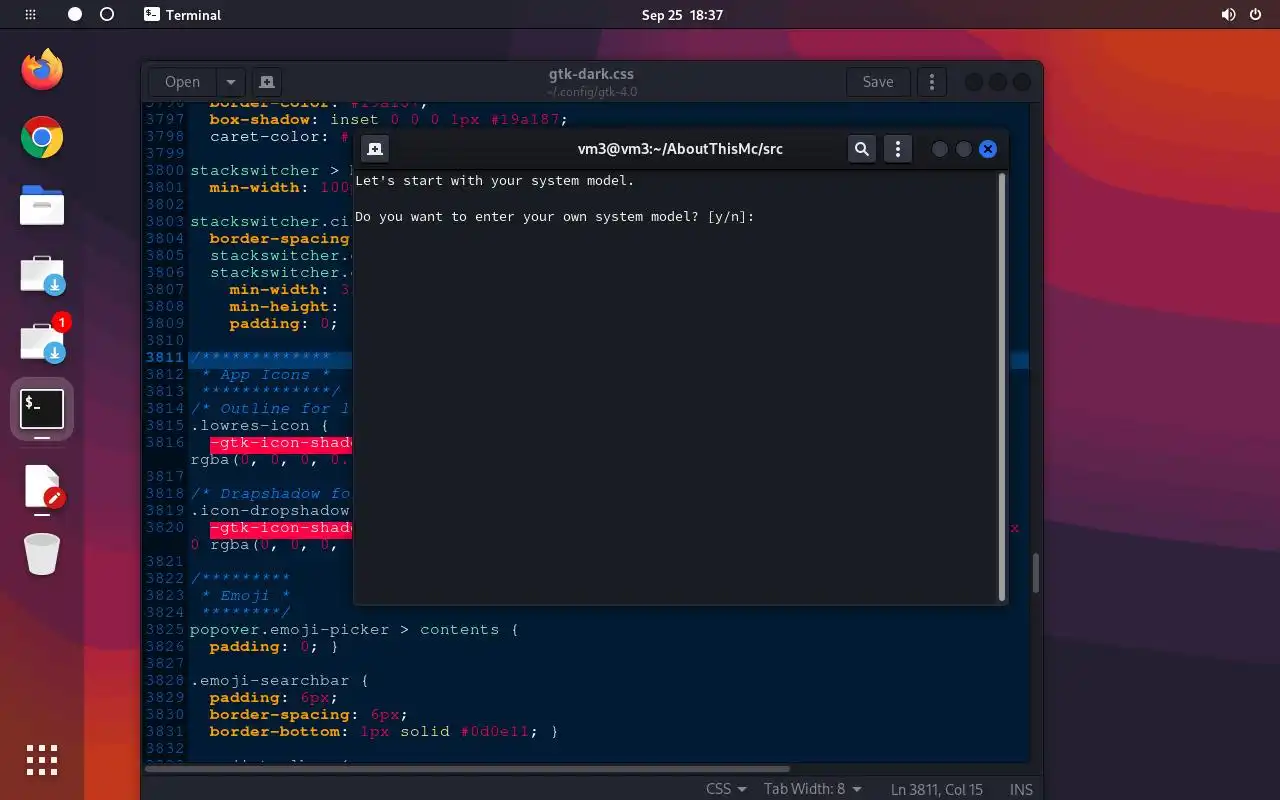Click 'Let's start with your system model' text
The height and width of the screenshot is (800, 1280).
(494, 181)
